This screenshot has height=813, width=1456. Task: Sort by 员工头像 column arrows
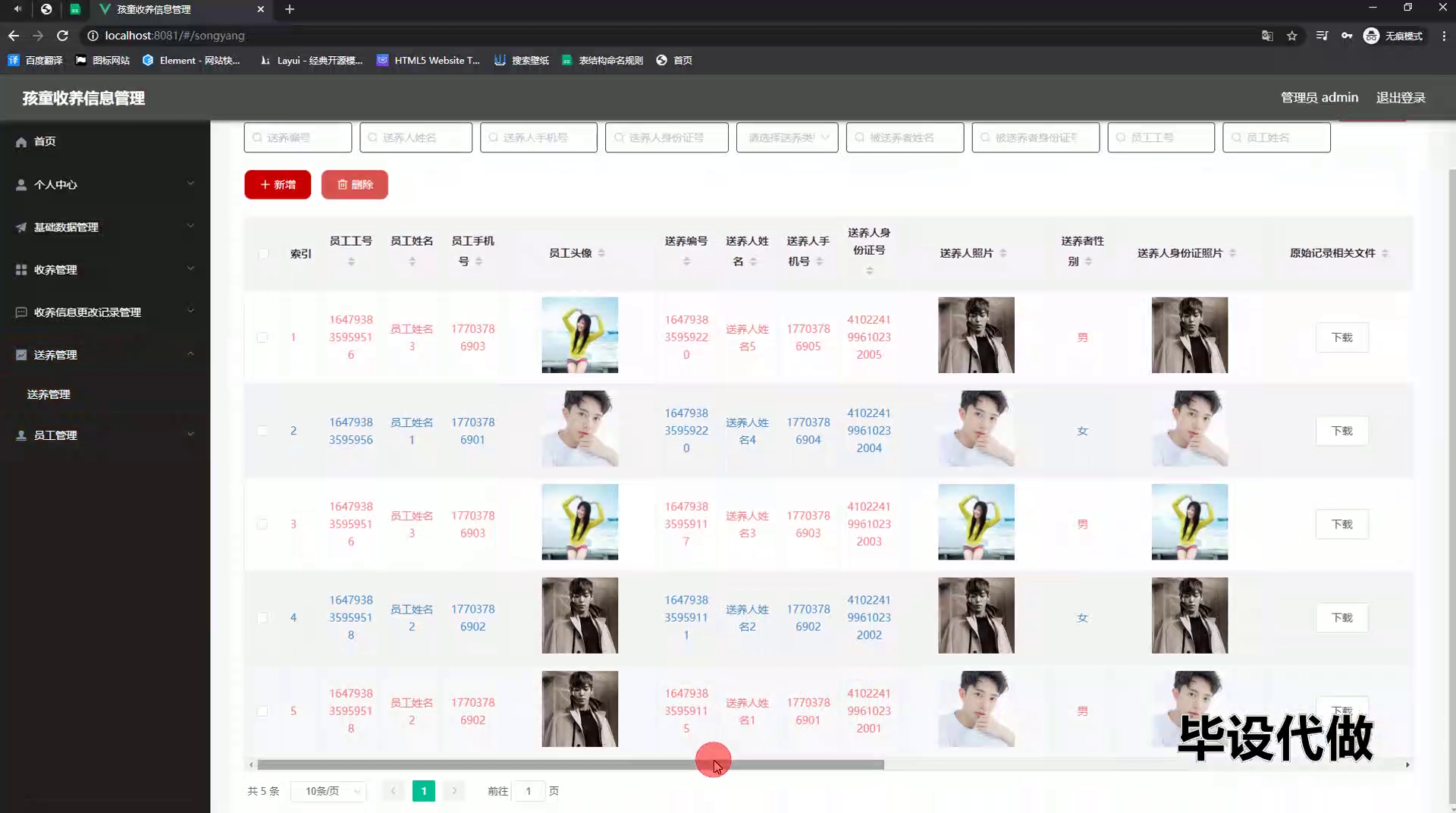coord(601,253)
